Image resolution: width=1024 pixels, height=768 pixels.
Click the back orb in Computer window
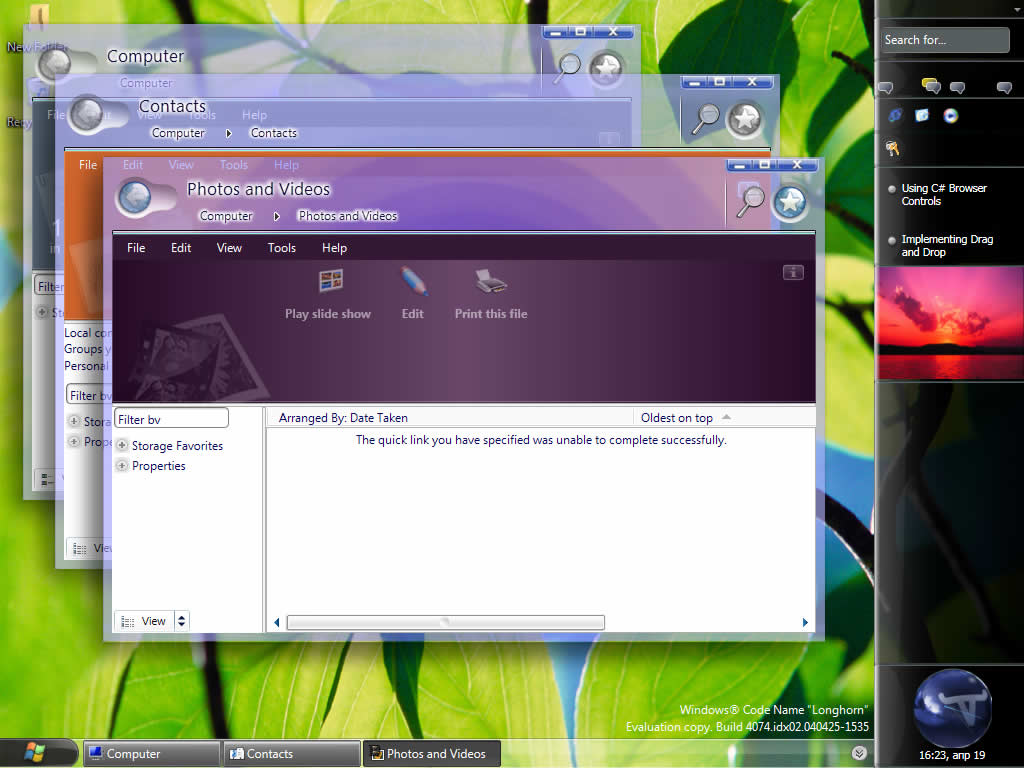[x=54, y=64]
